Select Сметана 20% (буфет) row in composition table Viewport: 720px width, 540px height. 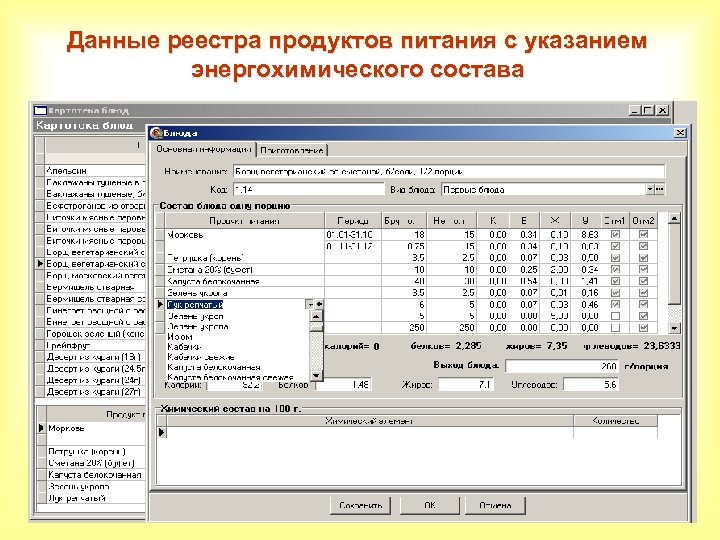pyautogui.click(x=244, y=270)
